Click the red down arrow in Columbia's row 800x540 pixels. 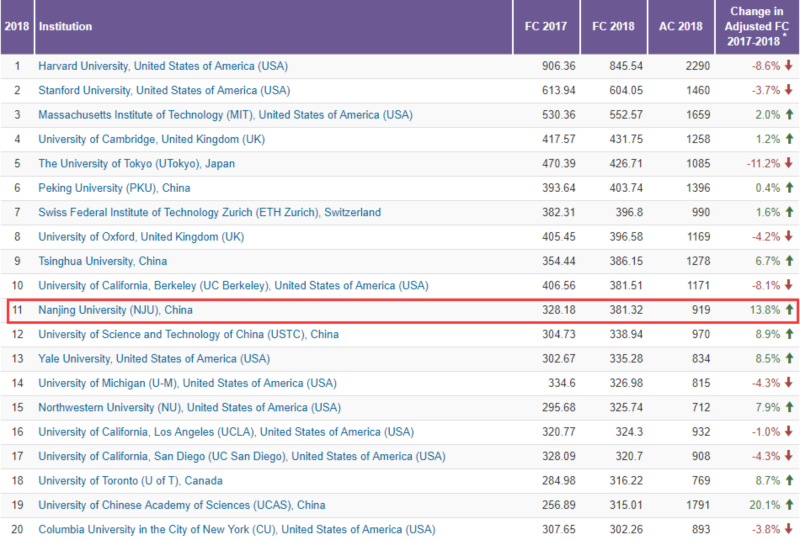click(788, 529)
